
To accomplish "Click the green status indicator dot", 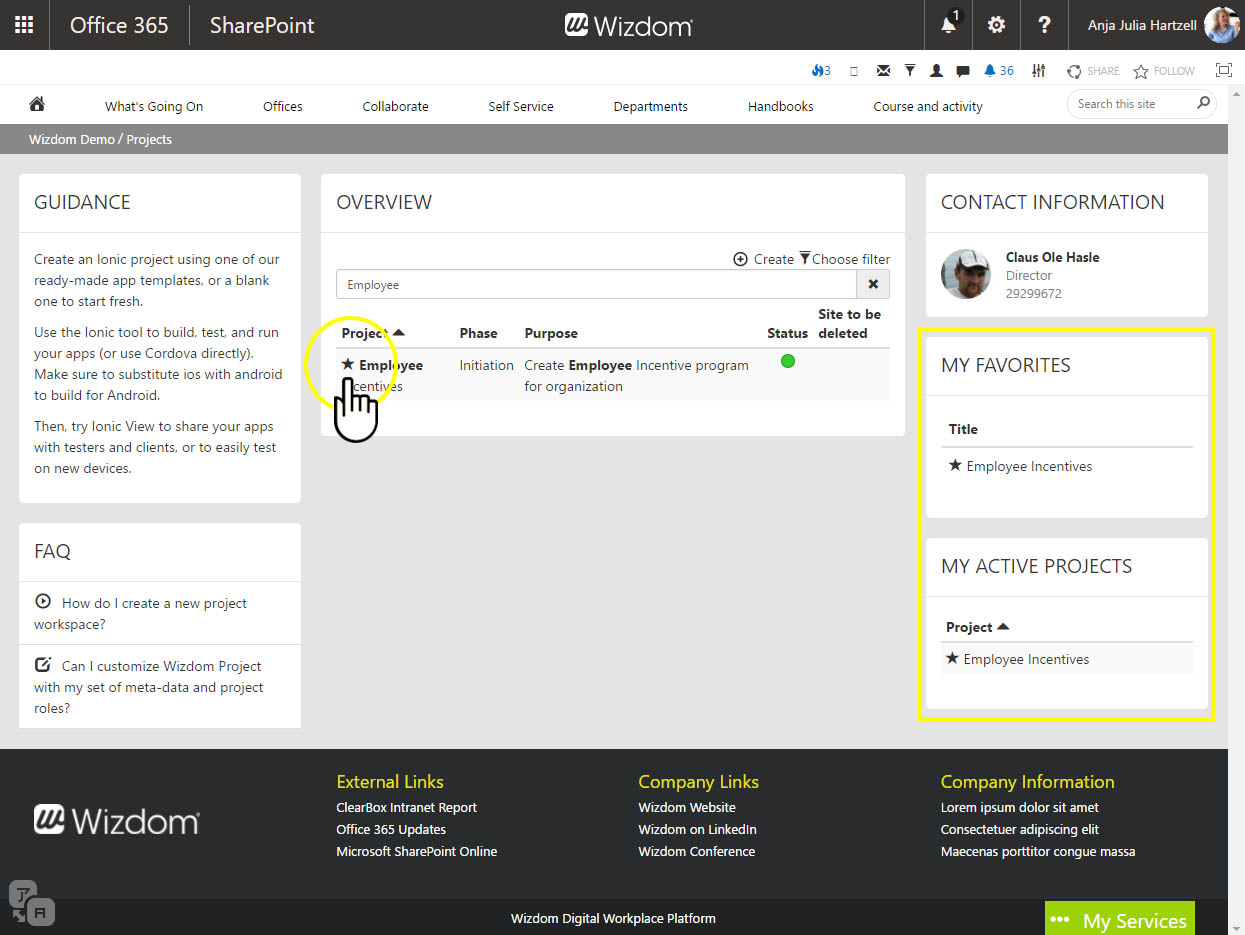I will click(x=787, y=361).
